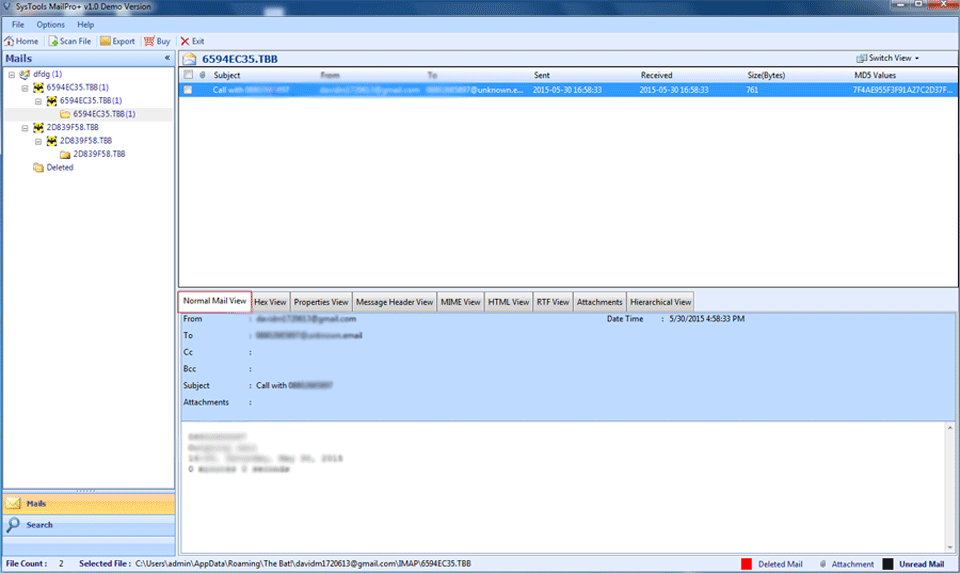
Task: Collapse the nested 2D839F58.TBB node
Action: coord(39,141)
